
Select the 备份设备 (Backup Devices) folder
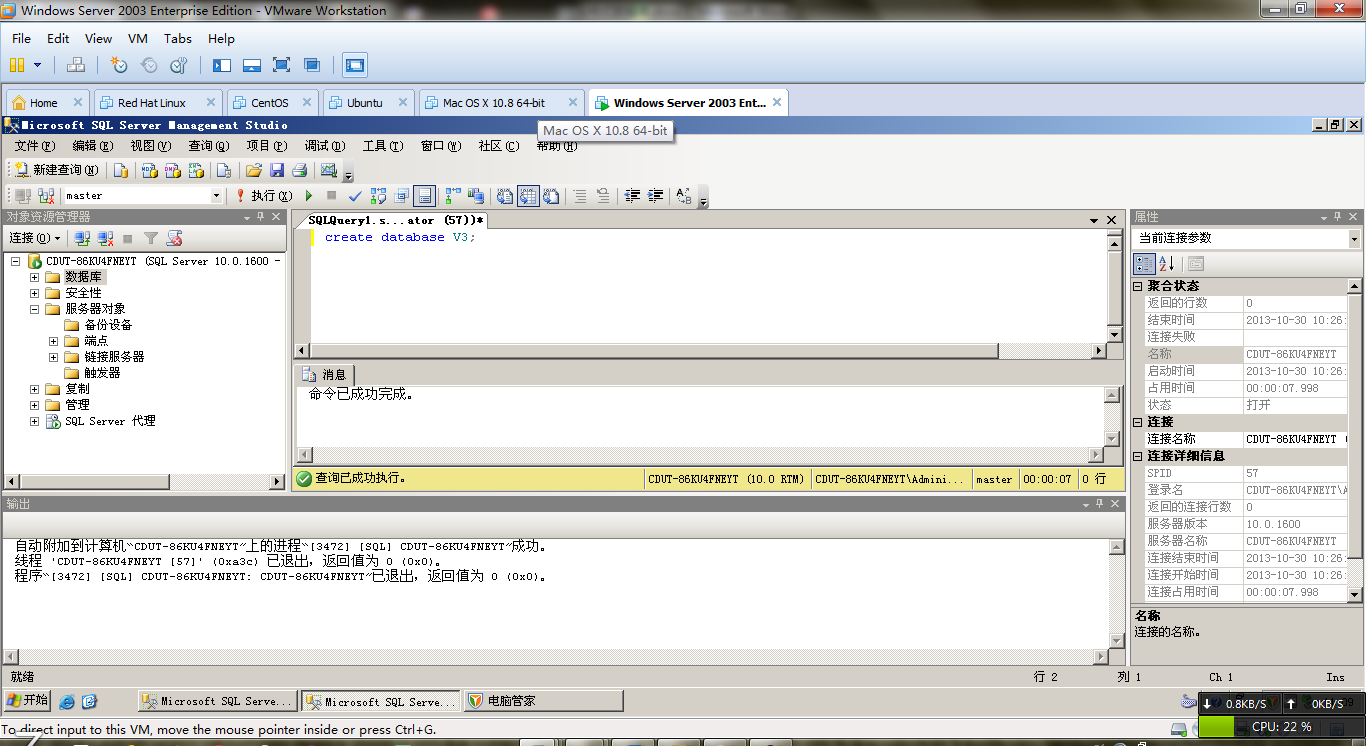(x=108, y=325)
